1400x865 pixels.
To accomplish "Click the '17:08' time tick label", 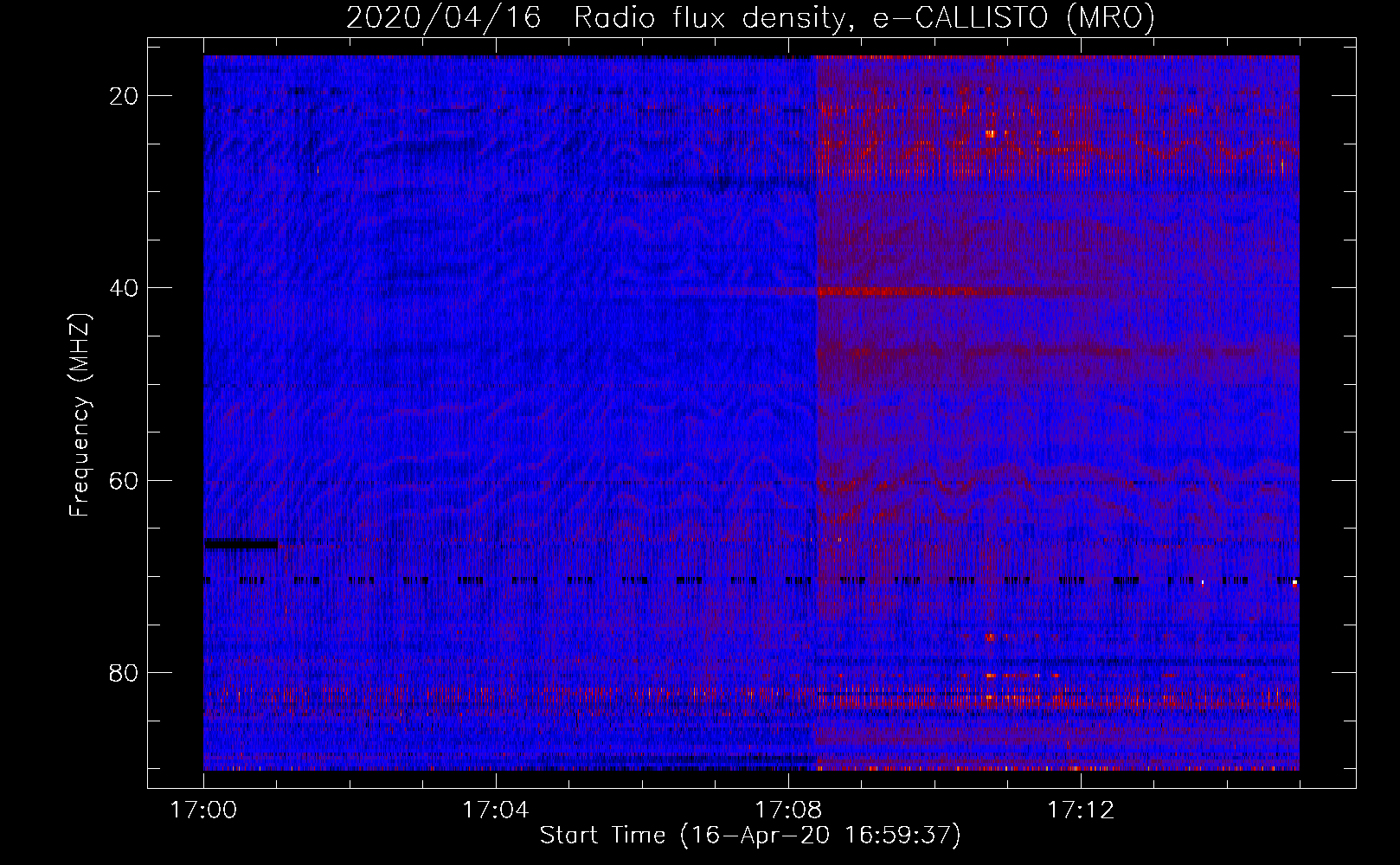I will coord(788,811).
